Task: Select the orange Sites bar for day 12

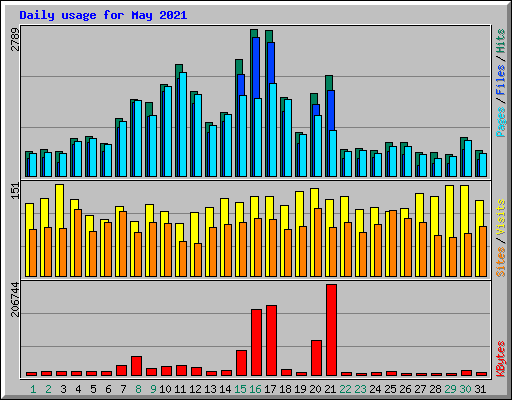Action: [x=198, y=260]
